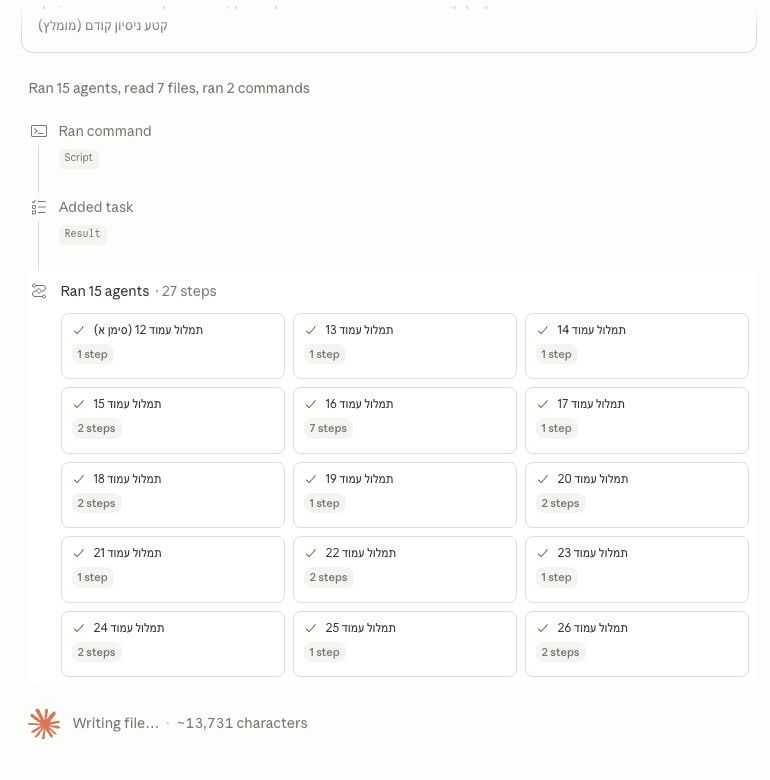Open agent card תמלול עמוד 22
Image resolution: width=770 pixels, height=780 pixels.
[x=405, y=569]
